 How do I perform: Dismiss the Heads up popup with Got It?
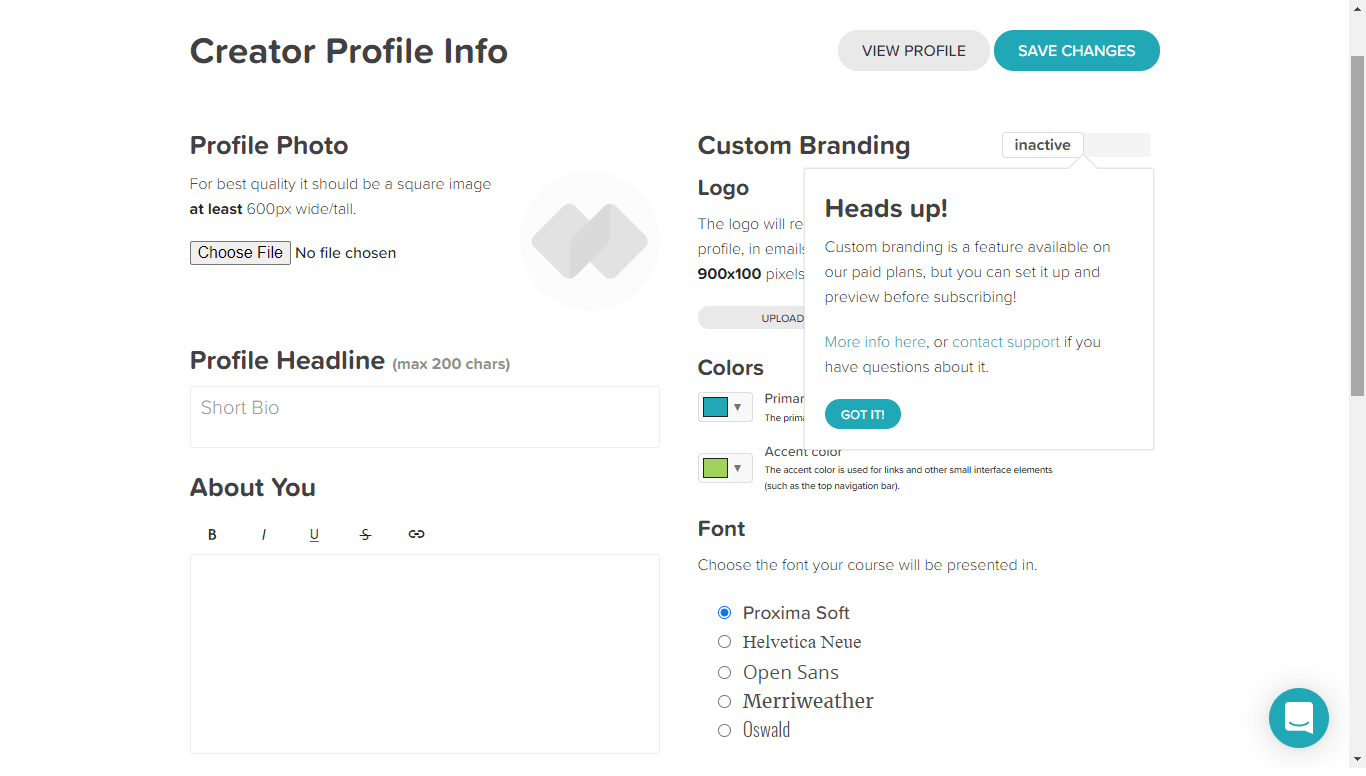[862, 414]
